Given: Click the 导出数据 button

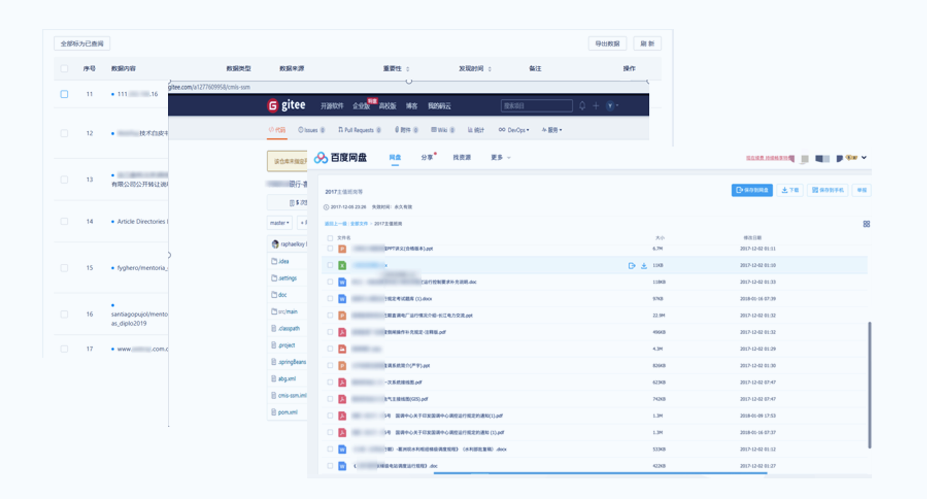Looking at the screenshot, I should point(607,44).
